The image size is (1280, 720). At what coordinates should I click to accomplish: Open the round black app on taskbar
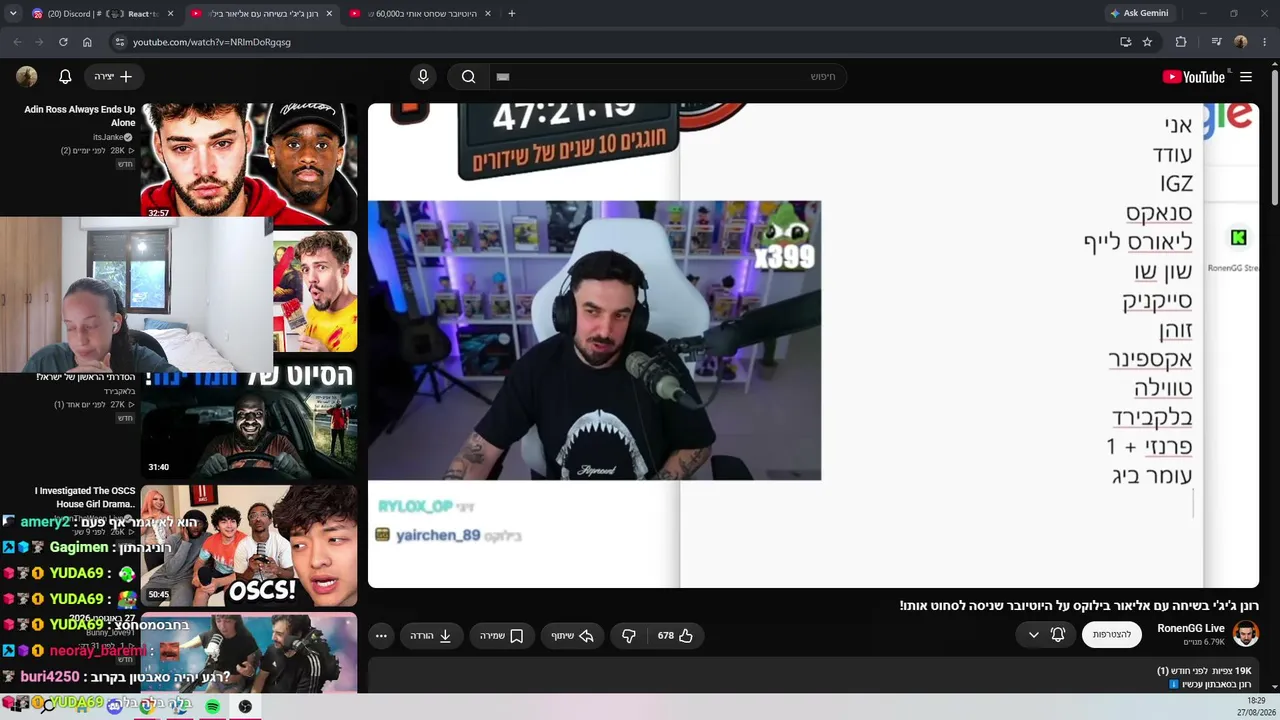point(245,706)
